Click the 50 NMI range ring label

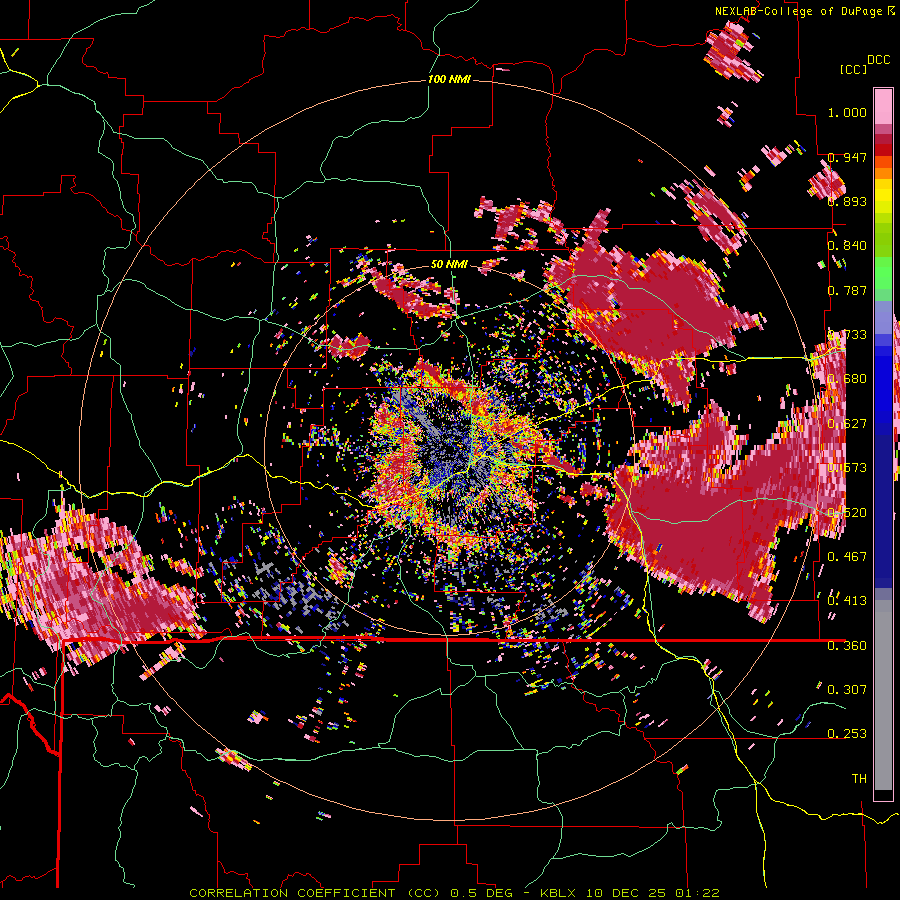click(449, 264)
